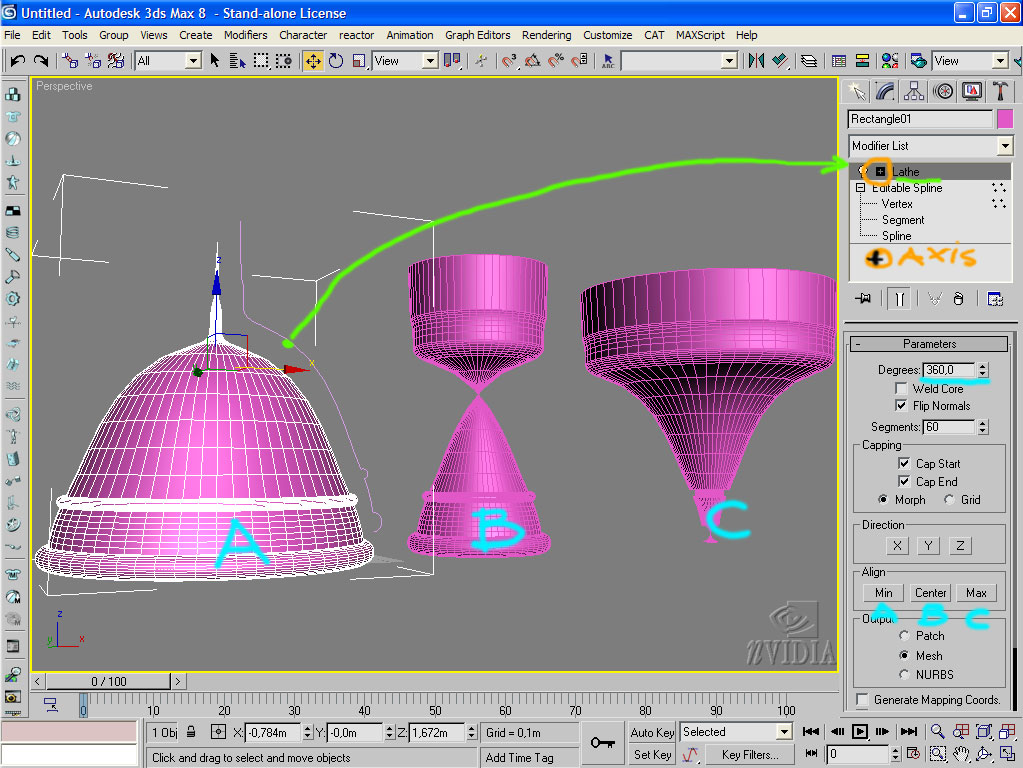Set lathe direction with Z button
This screenshot has width=1023, height=768.
(960, 545)
